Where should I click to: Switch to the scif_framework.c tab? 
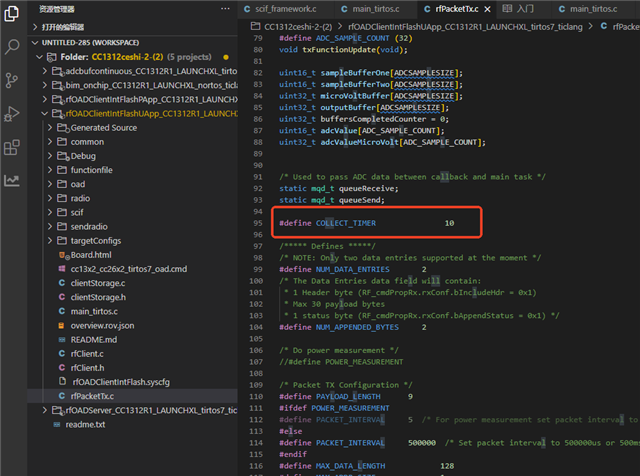click(283, 8)
